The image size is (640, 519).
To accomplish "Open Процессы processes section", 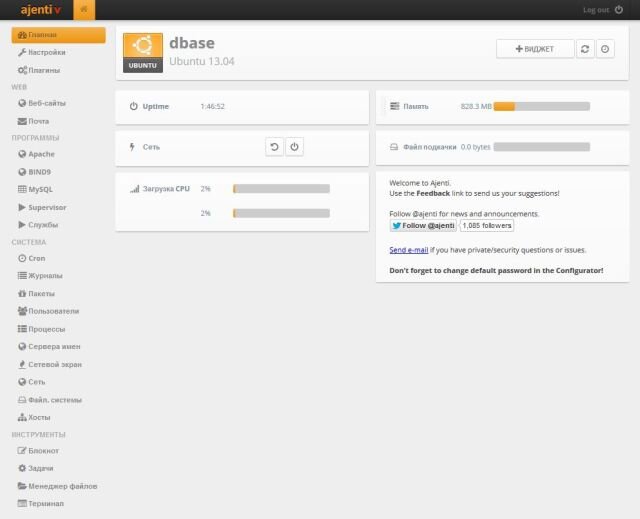I will point(41,329).
